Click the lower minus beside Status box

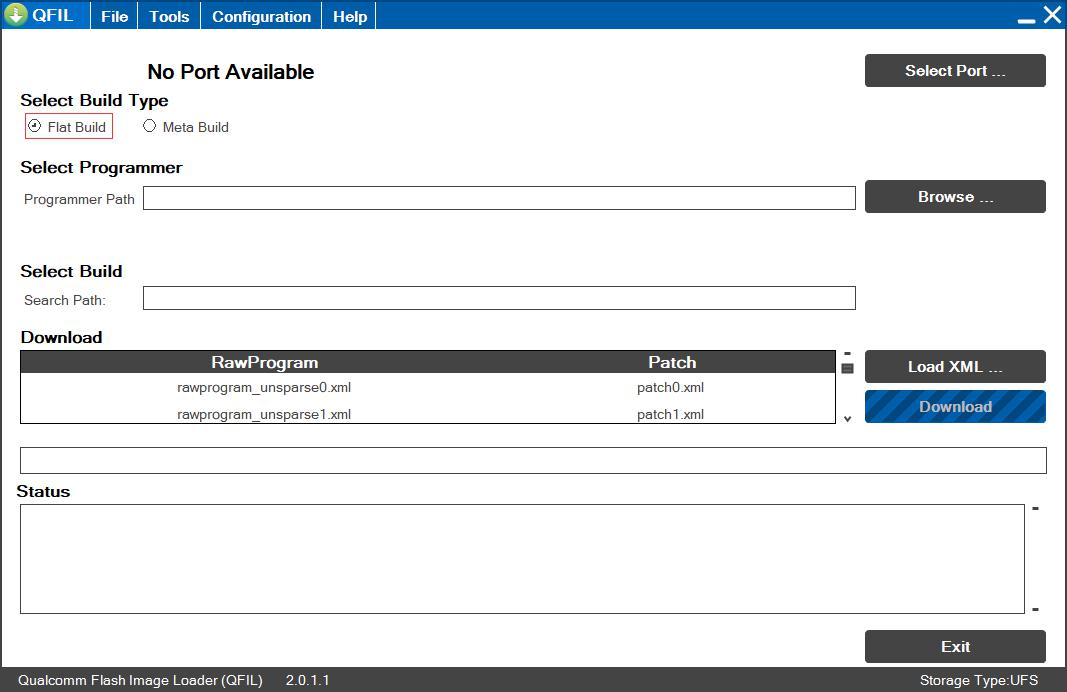[1035, 610]
